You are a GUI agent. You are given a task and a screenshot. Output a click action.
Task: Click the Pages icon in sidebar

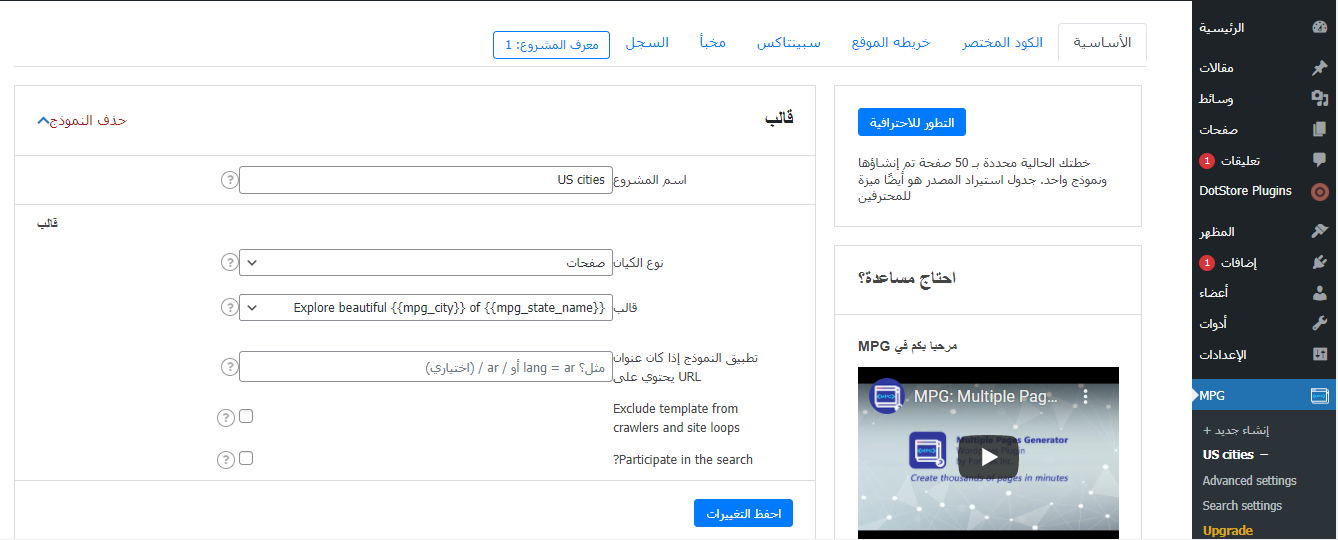coord(1319,130)
